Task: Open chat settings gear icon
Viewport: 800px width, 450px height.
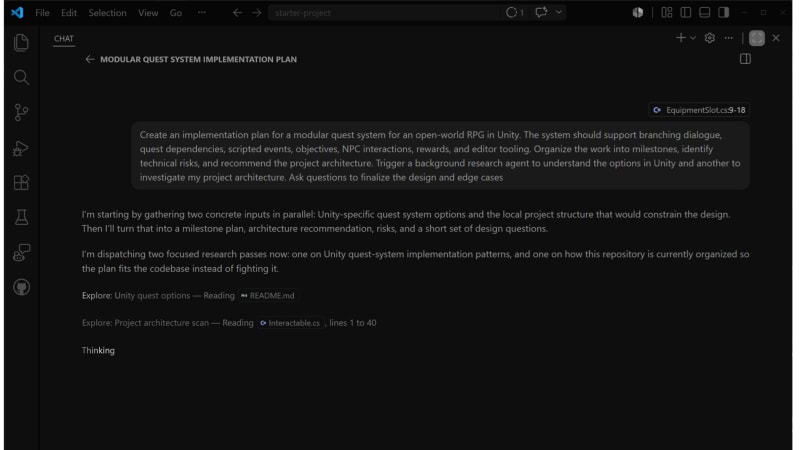Action: (709, 38)
